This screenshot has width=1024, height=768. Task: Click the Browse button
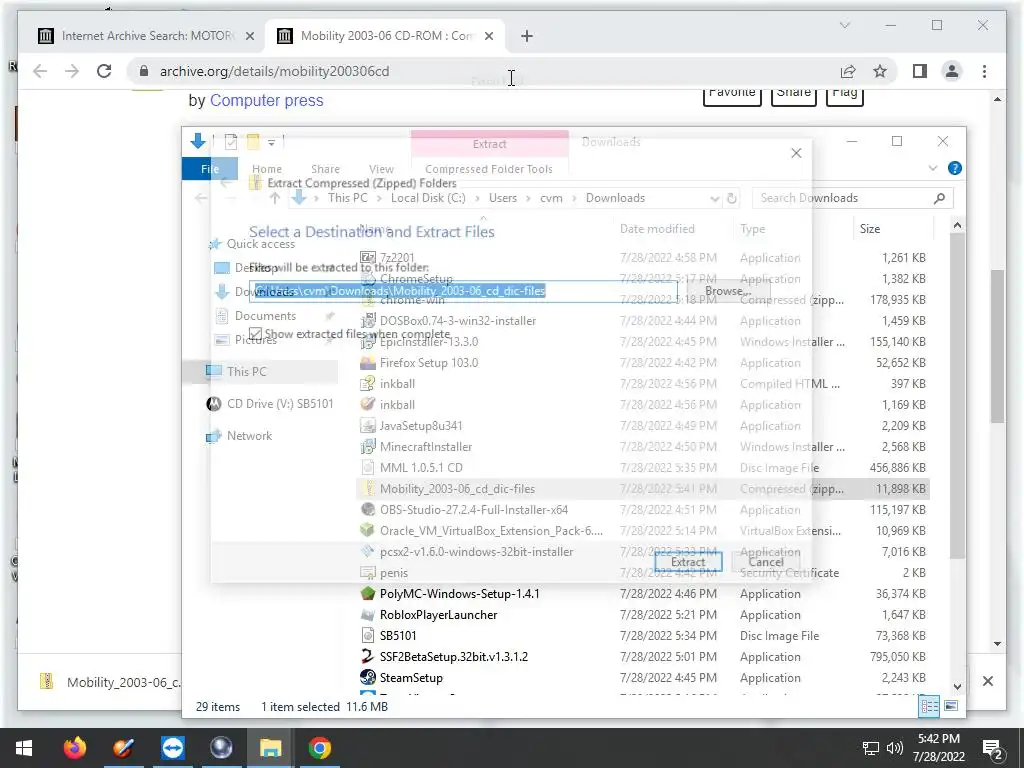(x=728, y=291)
